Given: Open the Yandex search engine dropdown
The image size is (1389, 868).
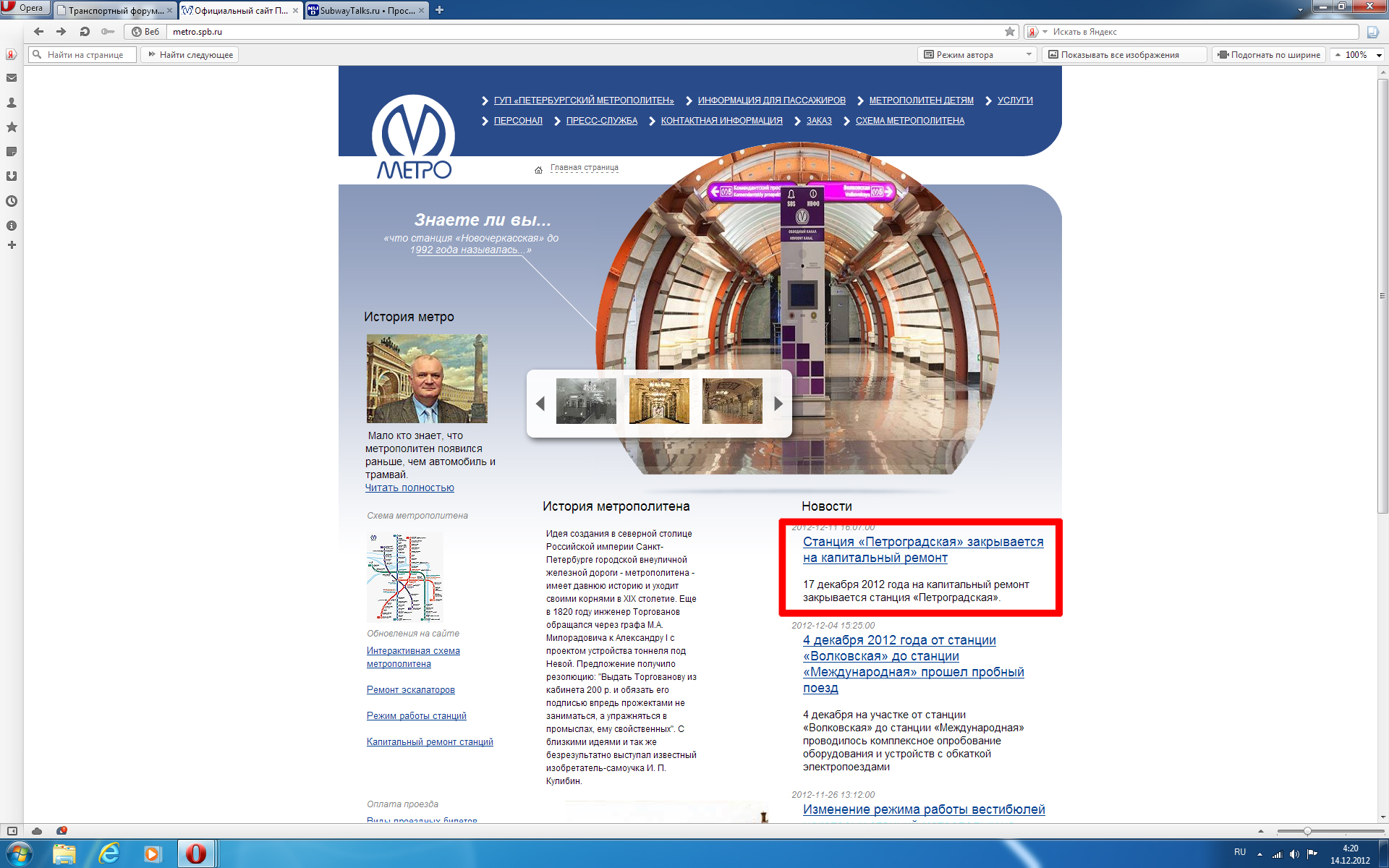Looking at the screenshot, I should (1045, 32).
